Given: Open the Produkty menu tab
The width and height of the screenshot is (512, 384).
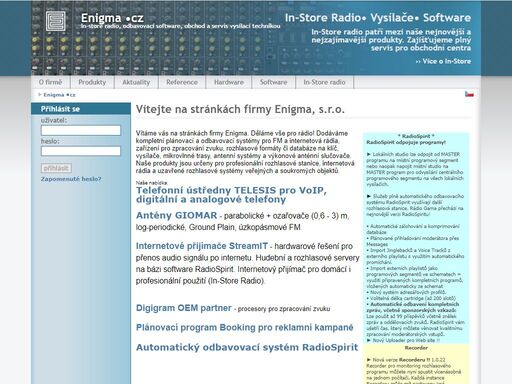Looking at the screenshot, I should coord(92,82).
